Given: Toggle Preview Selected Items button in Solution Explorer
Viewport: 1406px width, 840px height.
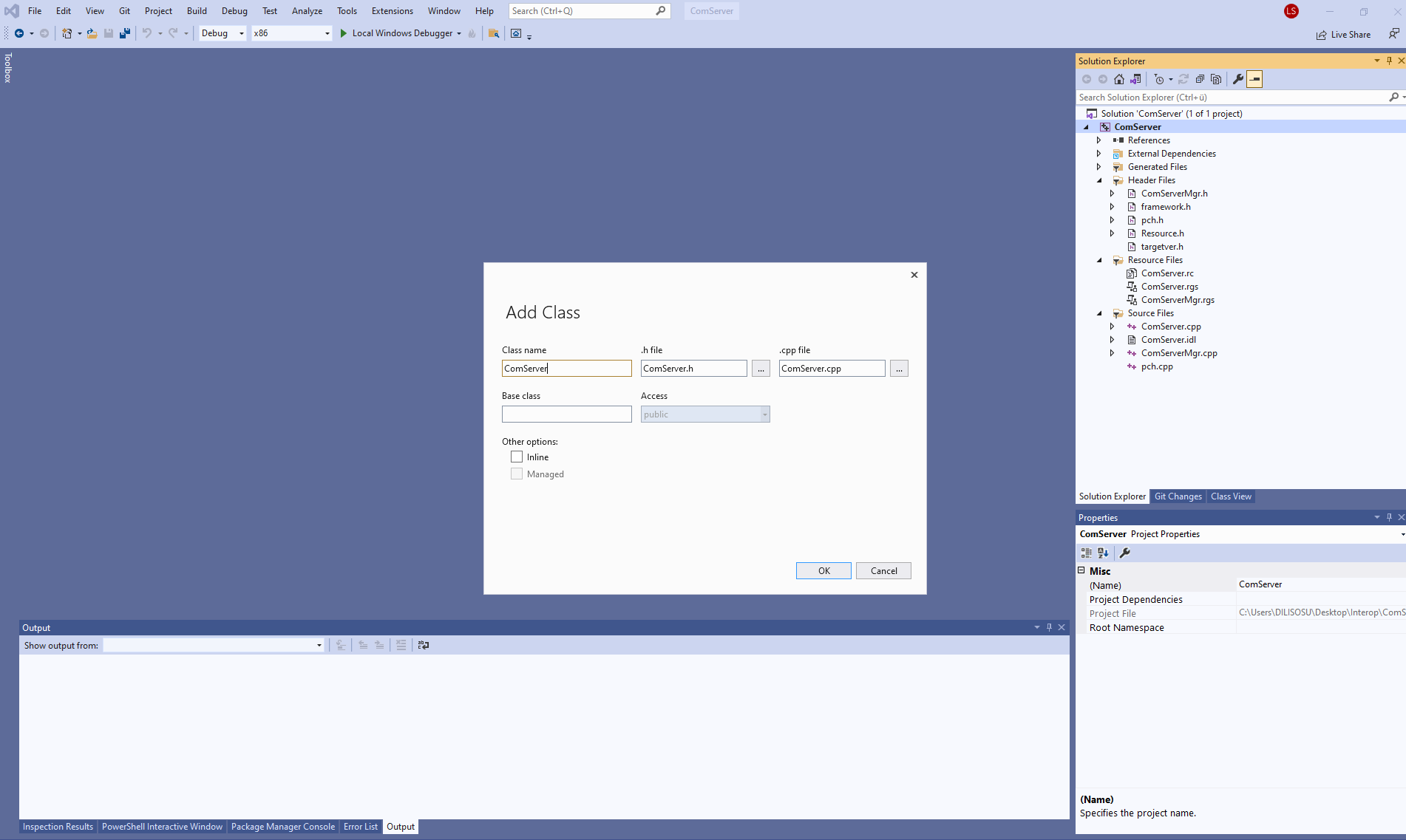Looking at the screenshot, I should [x=1254, y=79].
